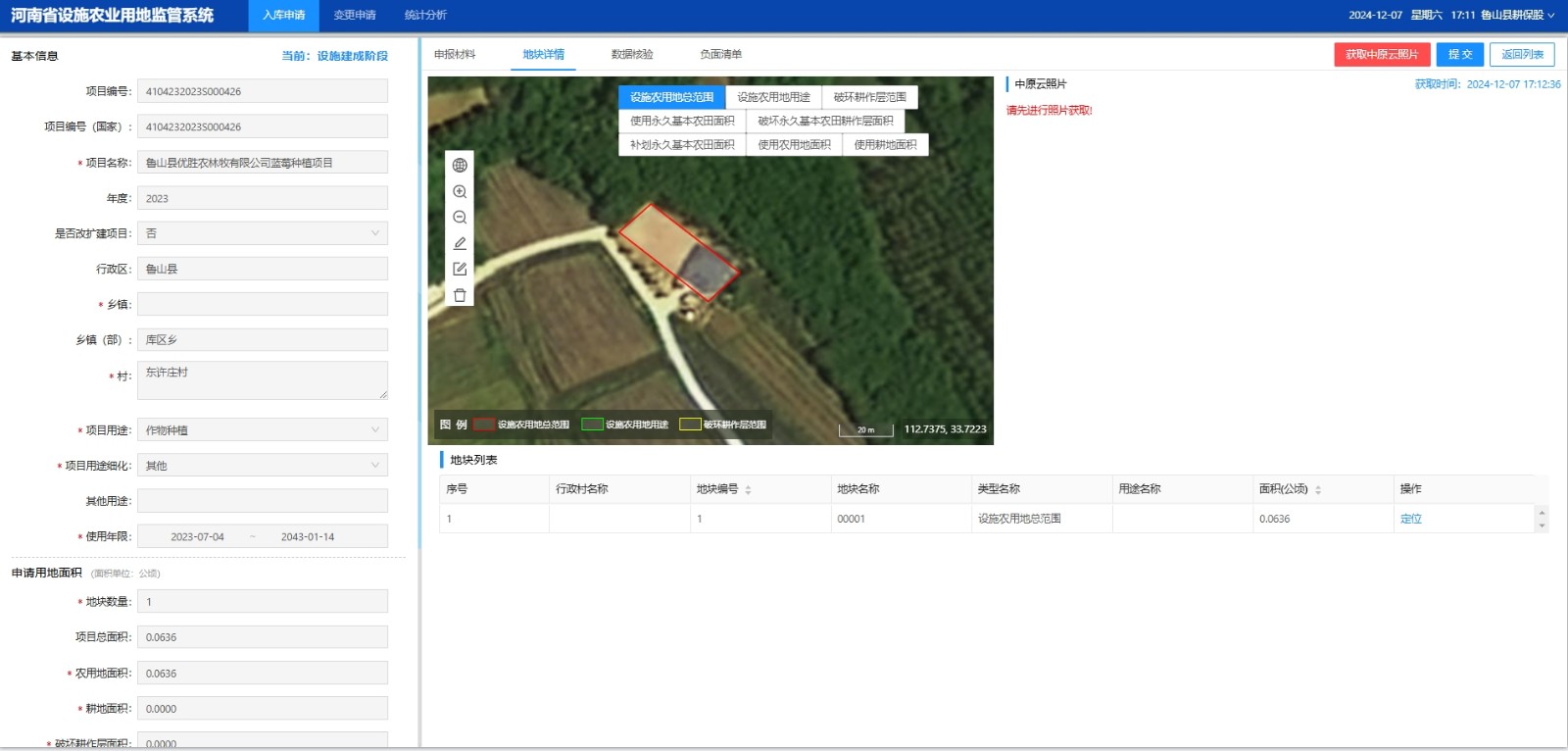Open 统计分析 top menu
The height and width of the screenshot is (751, 1568).
pos(425,15)
